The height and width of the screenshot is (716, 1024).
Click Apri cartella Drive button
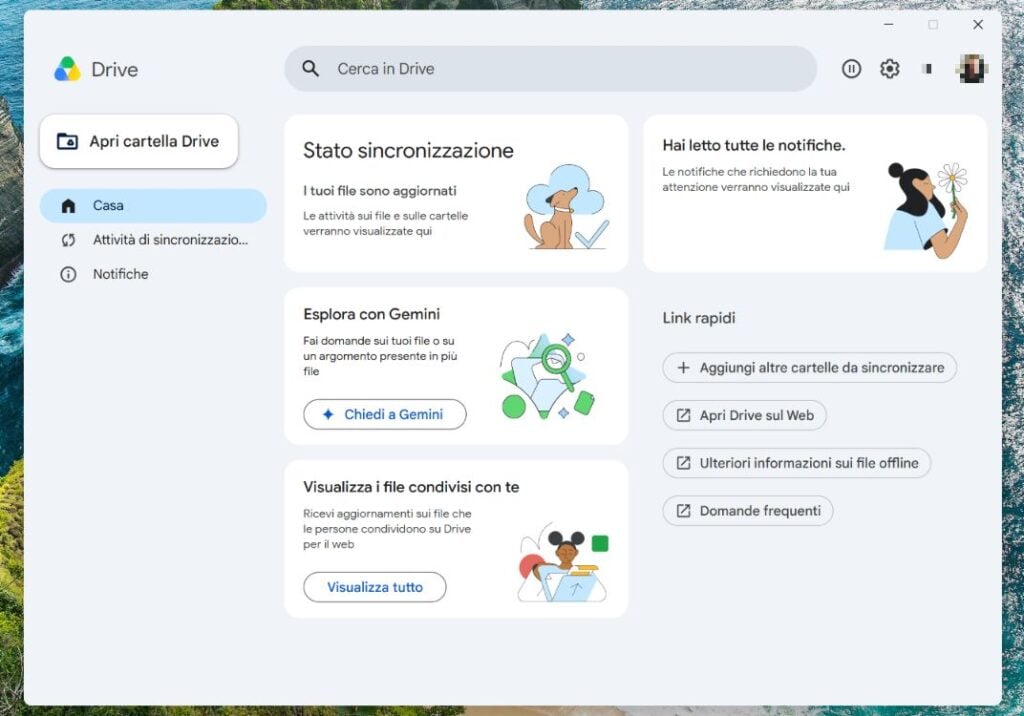pyautogui.click(x=138, y=141)
